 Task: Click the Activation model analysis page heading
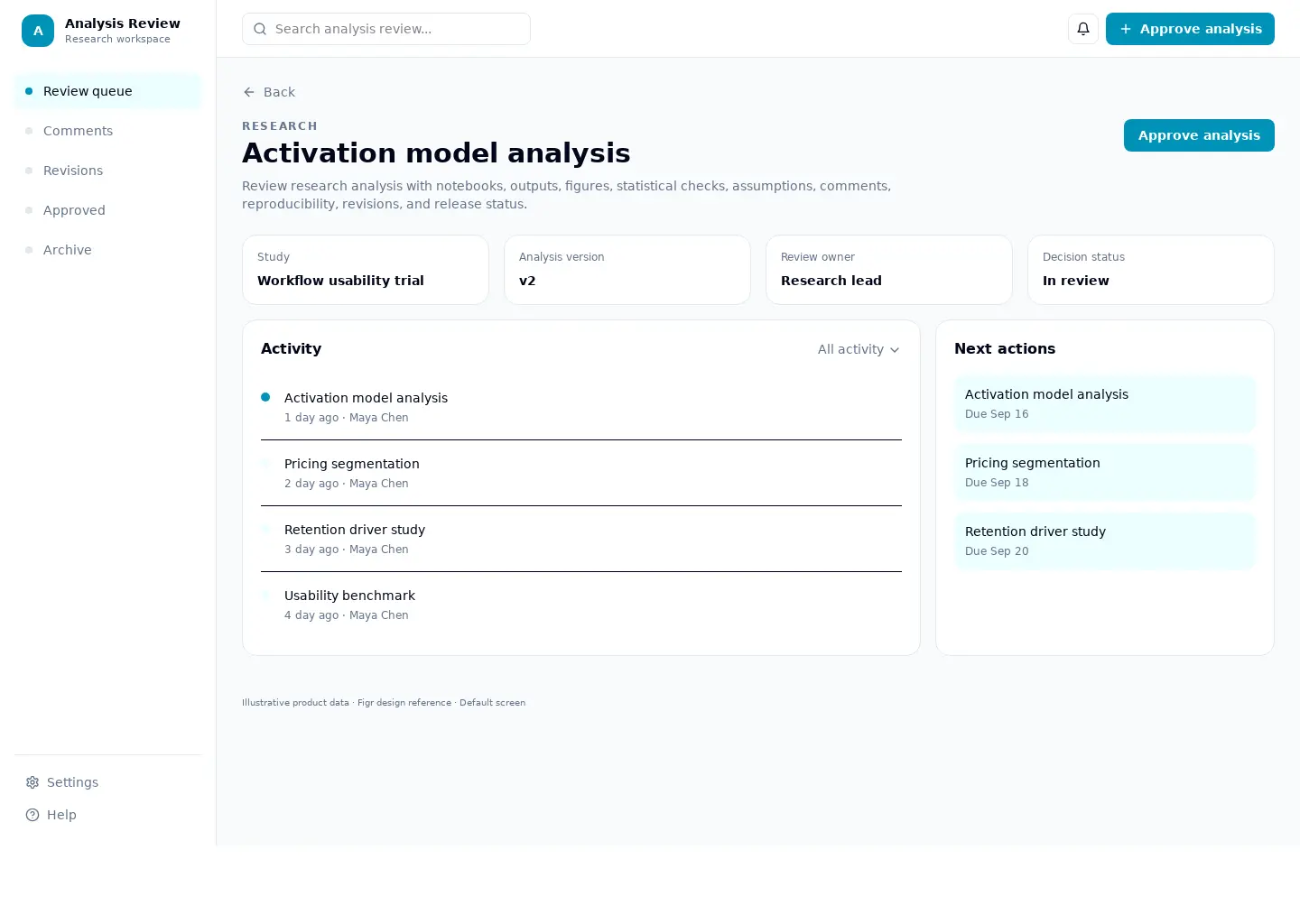coord(436,153)
